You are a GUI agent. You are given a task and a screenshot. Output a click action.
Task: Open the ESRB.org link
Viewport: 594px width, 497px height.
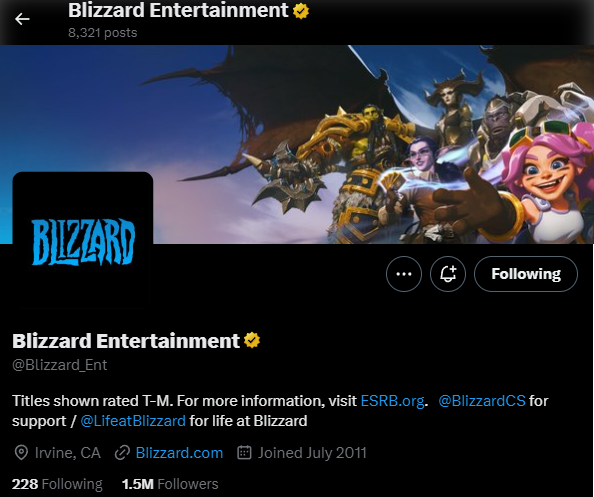coord(392,401)
